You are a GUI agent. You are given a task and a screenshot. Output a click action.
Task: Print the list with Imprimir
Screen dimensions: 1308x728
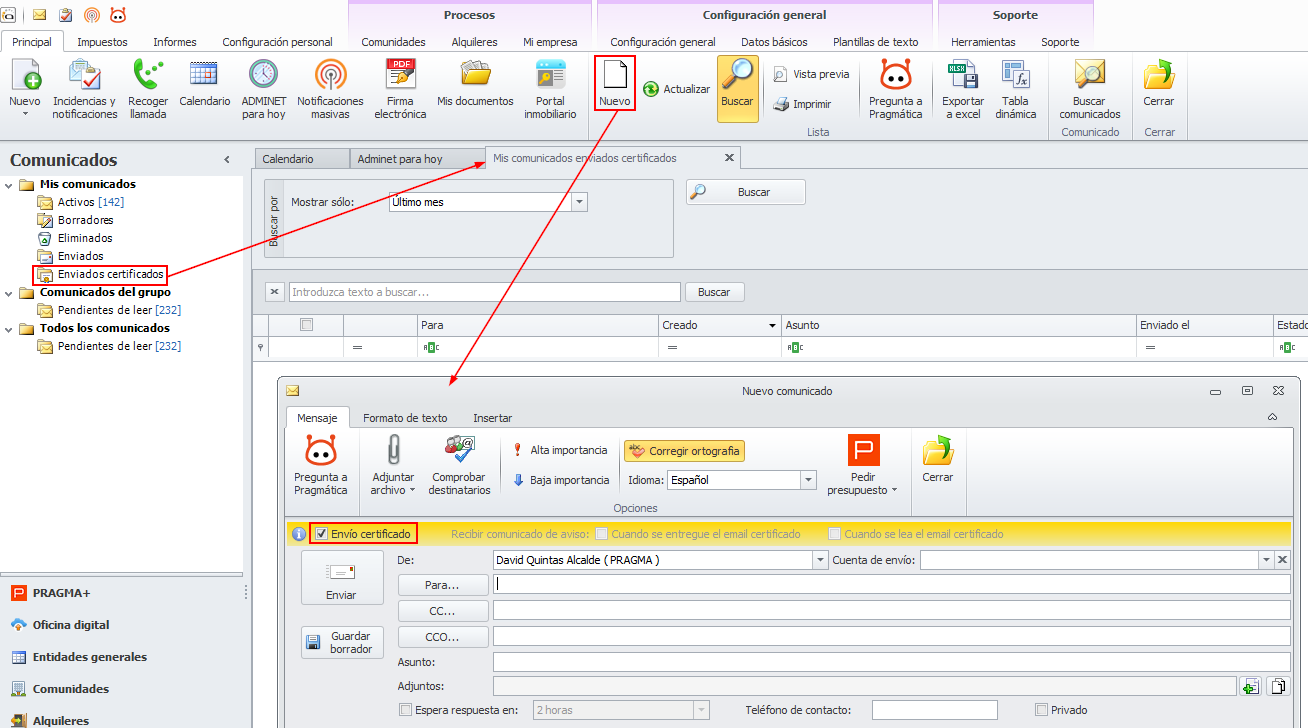802,104
